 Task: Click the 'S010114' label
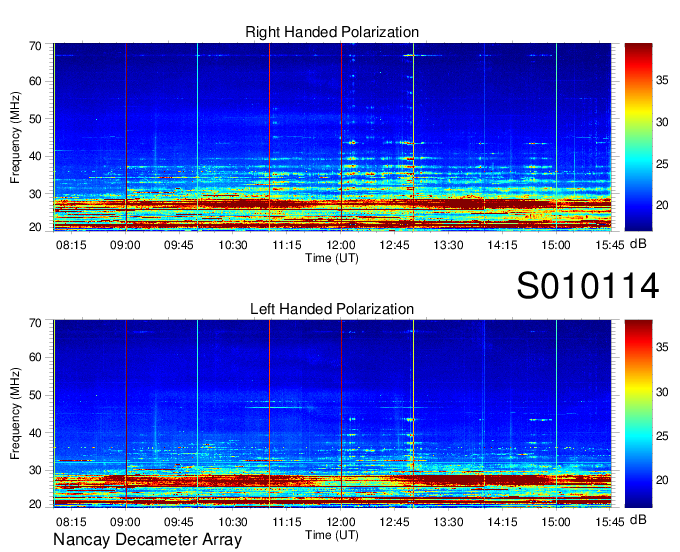(x=588, y=286)
